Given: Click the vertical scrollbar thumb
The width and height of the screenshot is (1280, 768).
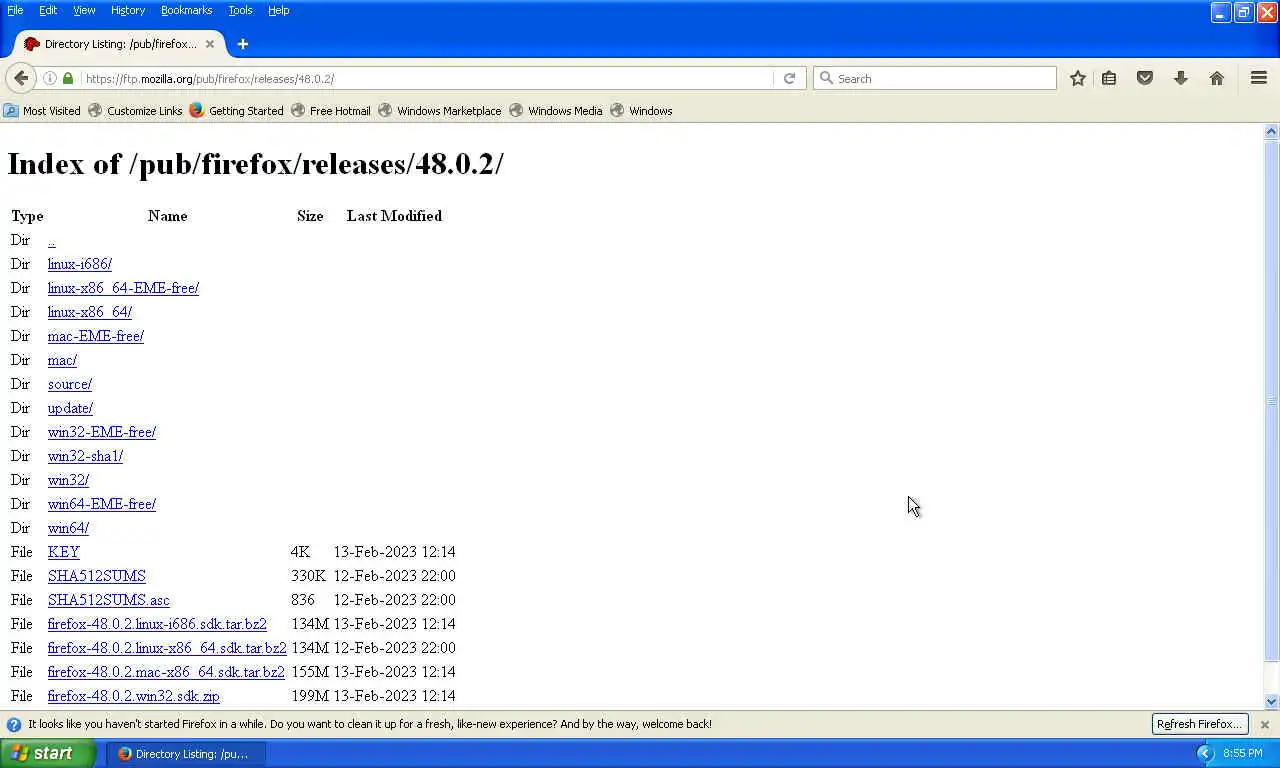Looking at the screenshot, I should coord(1272,401).
